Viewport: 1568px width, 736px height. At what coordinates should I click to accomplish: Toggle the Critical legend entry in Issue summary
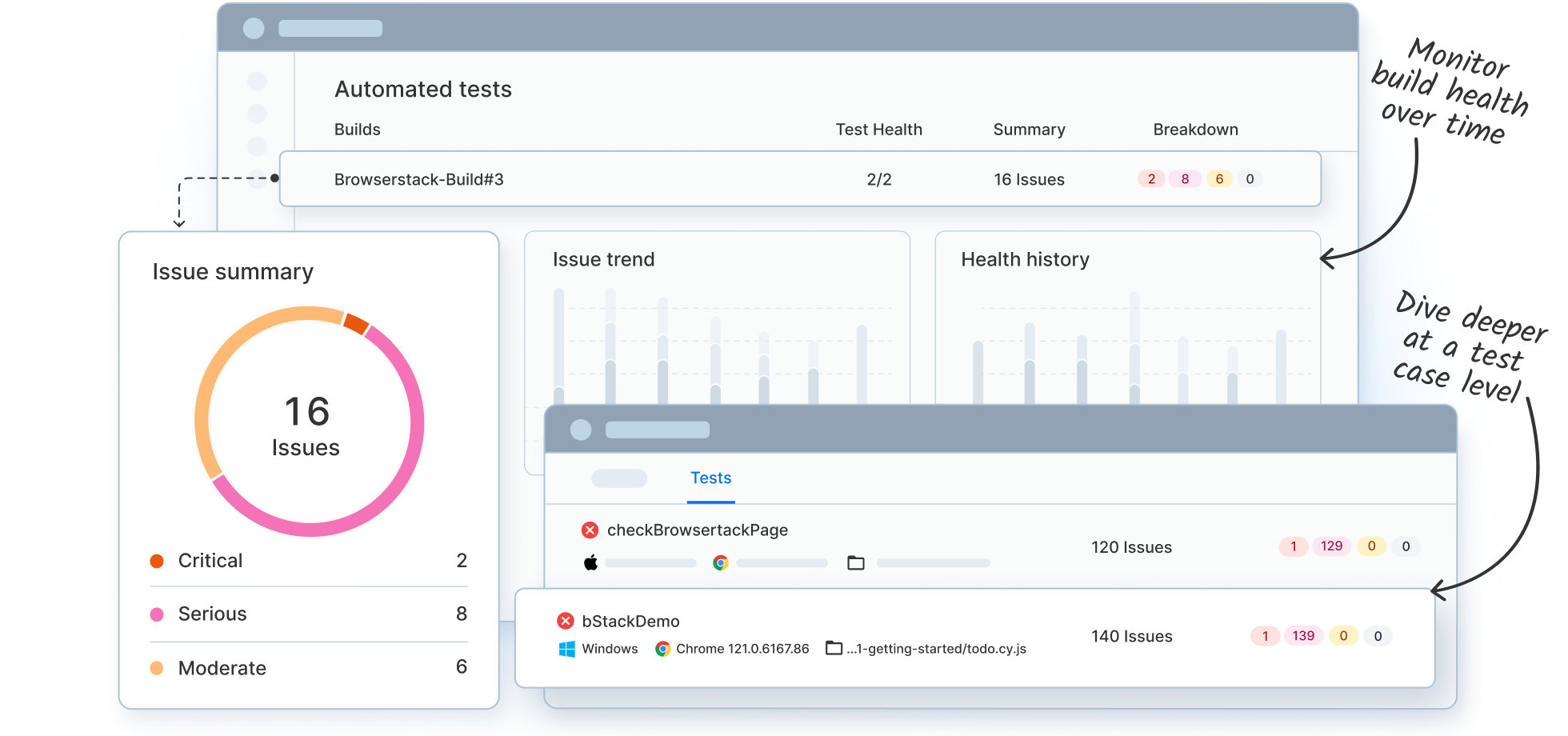[210, 560]
